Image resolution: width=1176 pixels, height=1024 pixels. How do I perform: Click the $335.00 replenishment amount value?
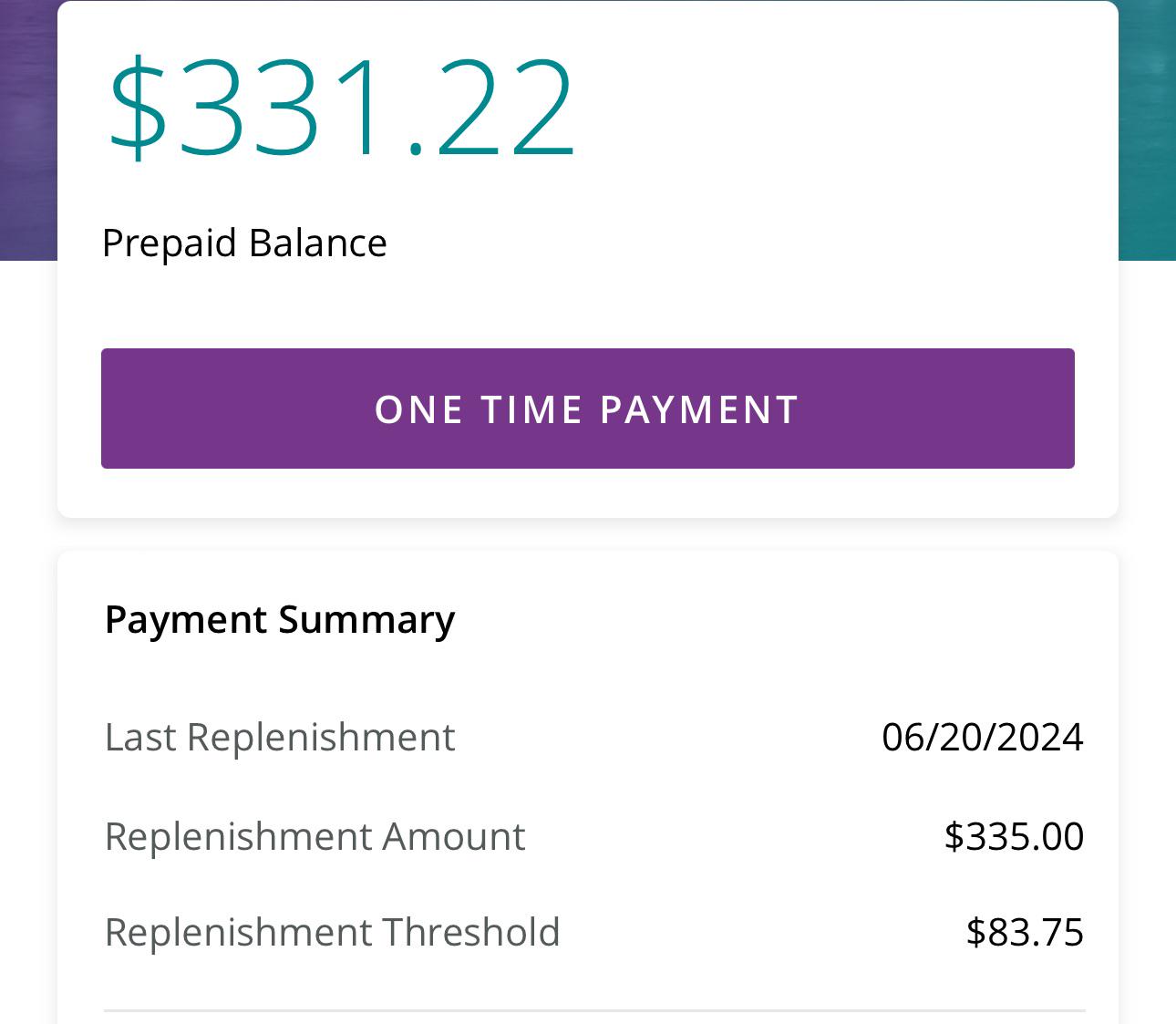pos(1014,835)
